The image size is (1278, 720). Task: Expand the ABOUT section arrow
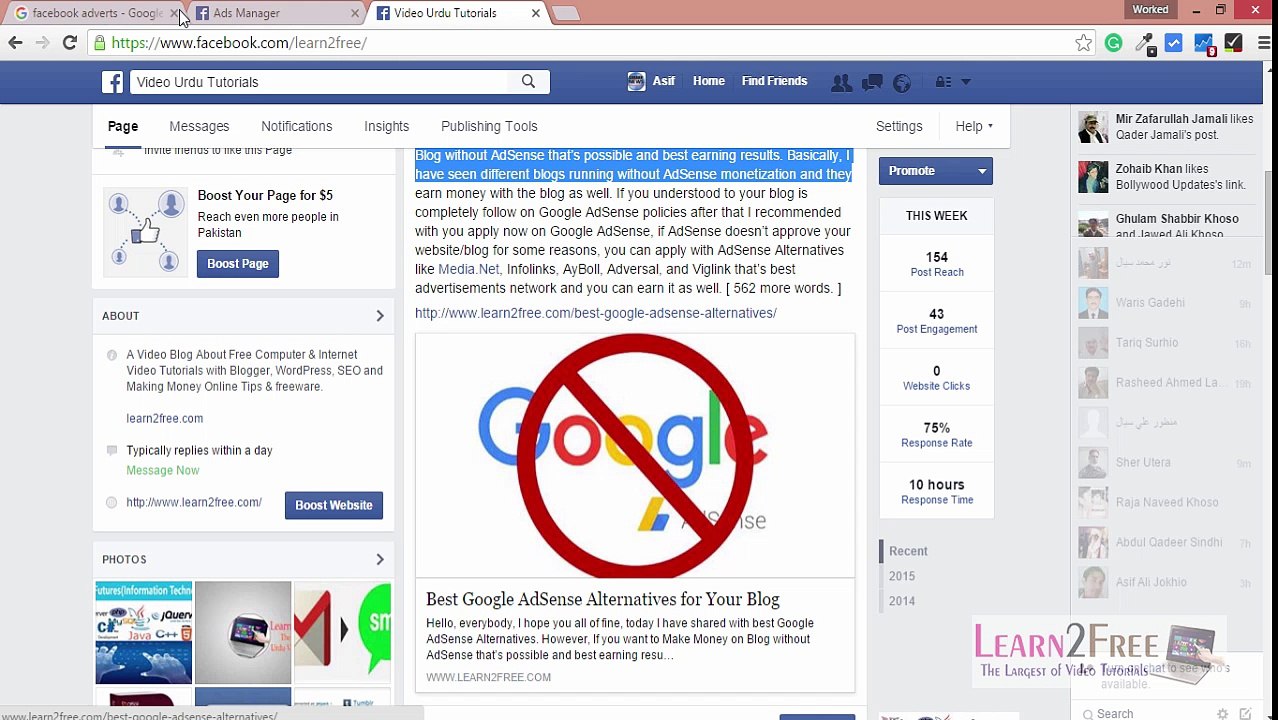coord(380,316)
